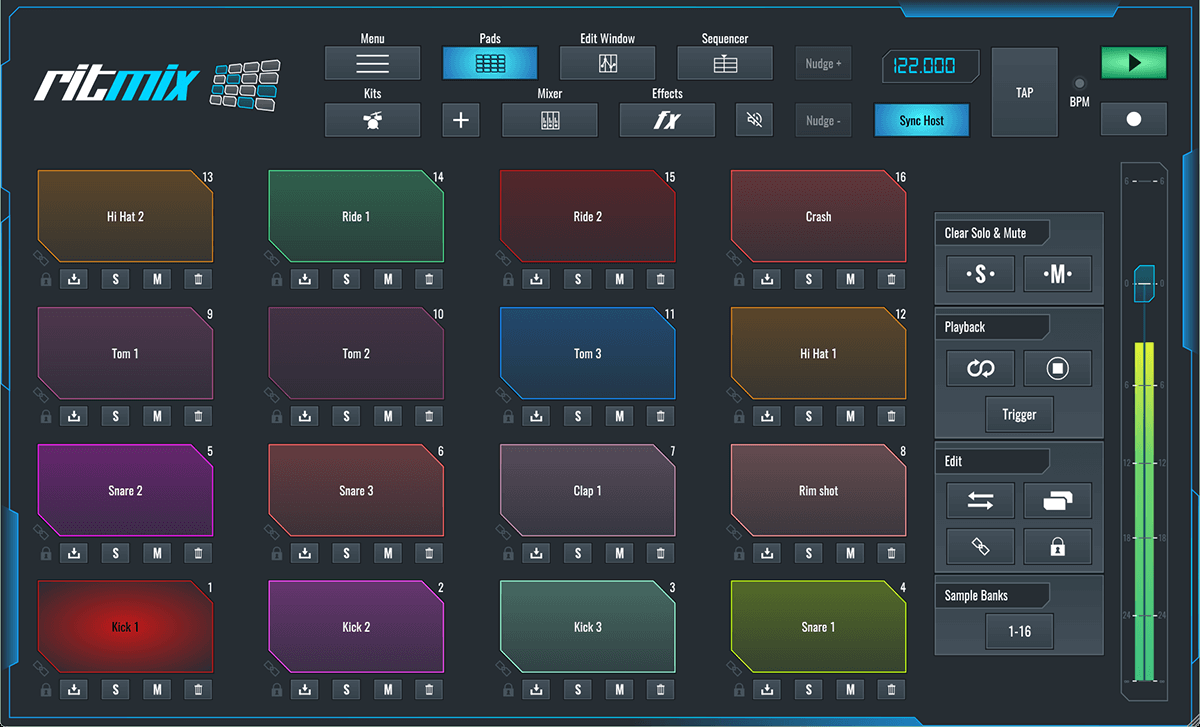Mute the Ride 1 pad

[x=388, y=279]
